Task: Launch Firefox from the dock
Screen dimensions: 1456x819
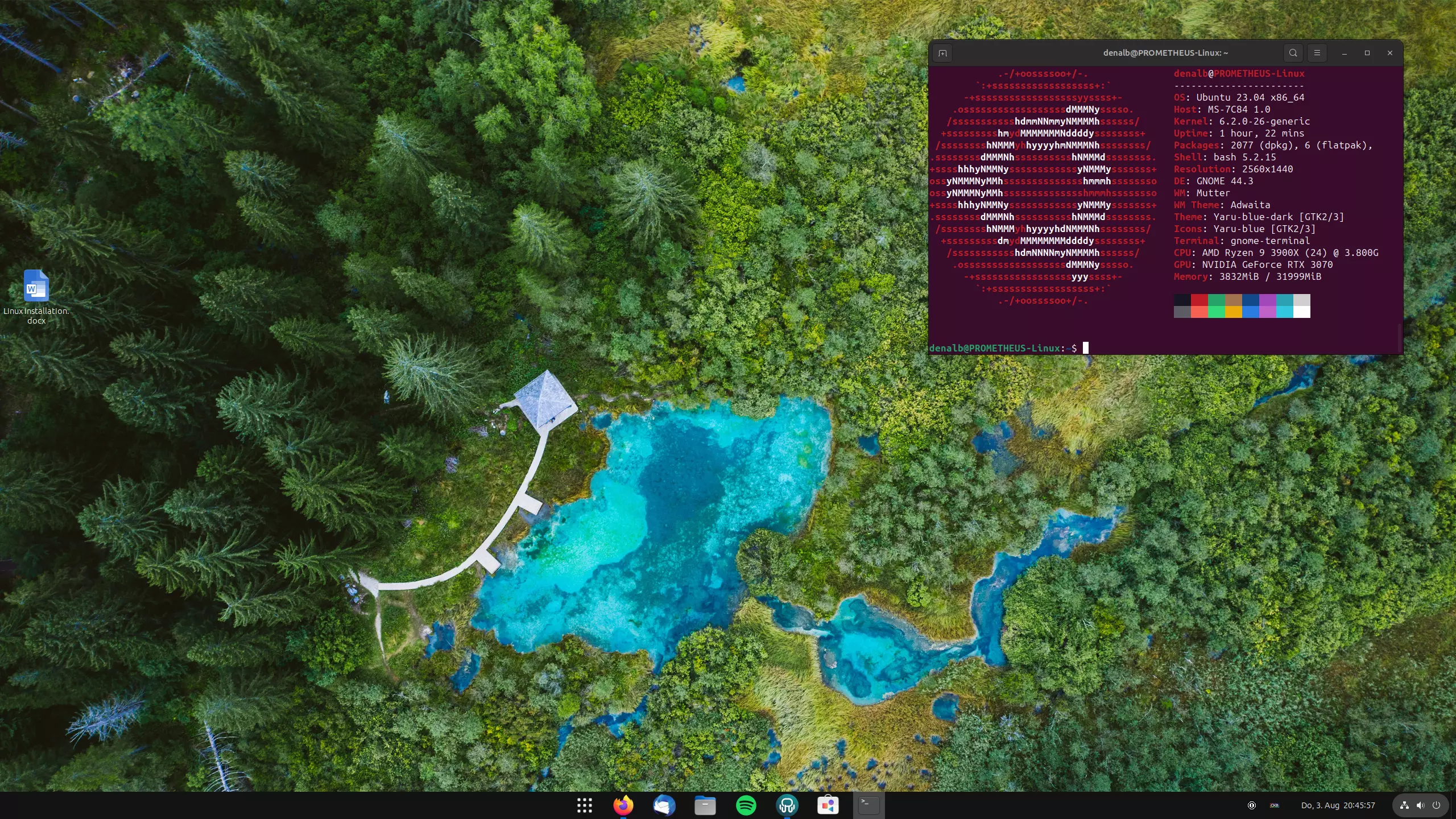Action: coord(623,805)
